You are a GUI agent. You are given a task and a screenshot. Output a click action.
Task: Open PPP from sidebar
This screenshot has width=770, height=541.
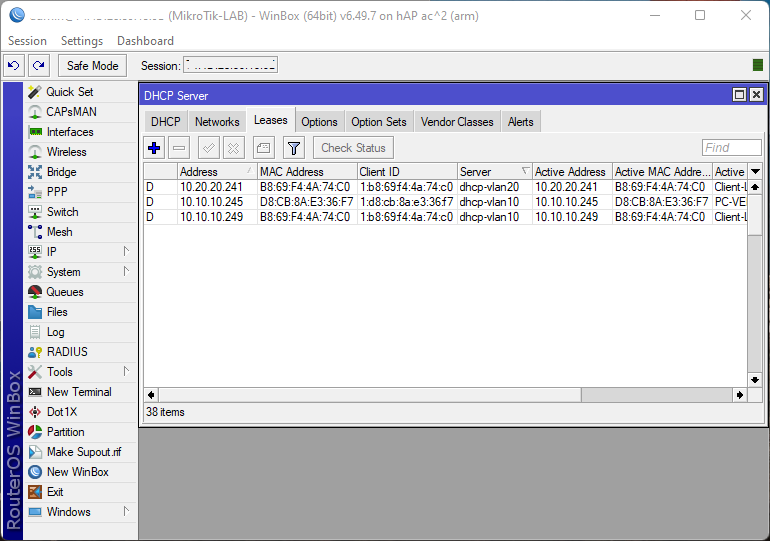[81, 192]
